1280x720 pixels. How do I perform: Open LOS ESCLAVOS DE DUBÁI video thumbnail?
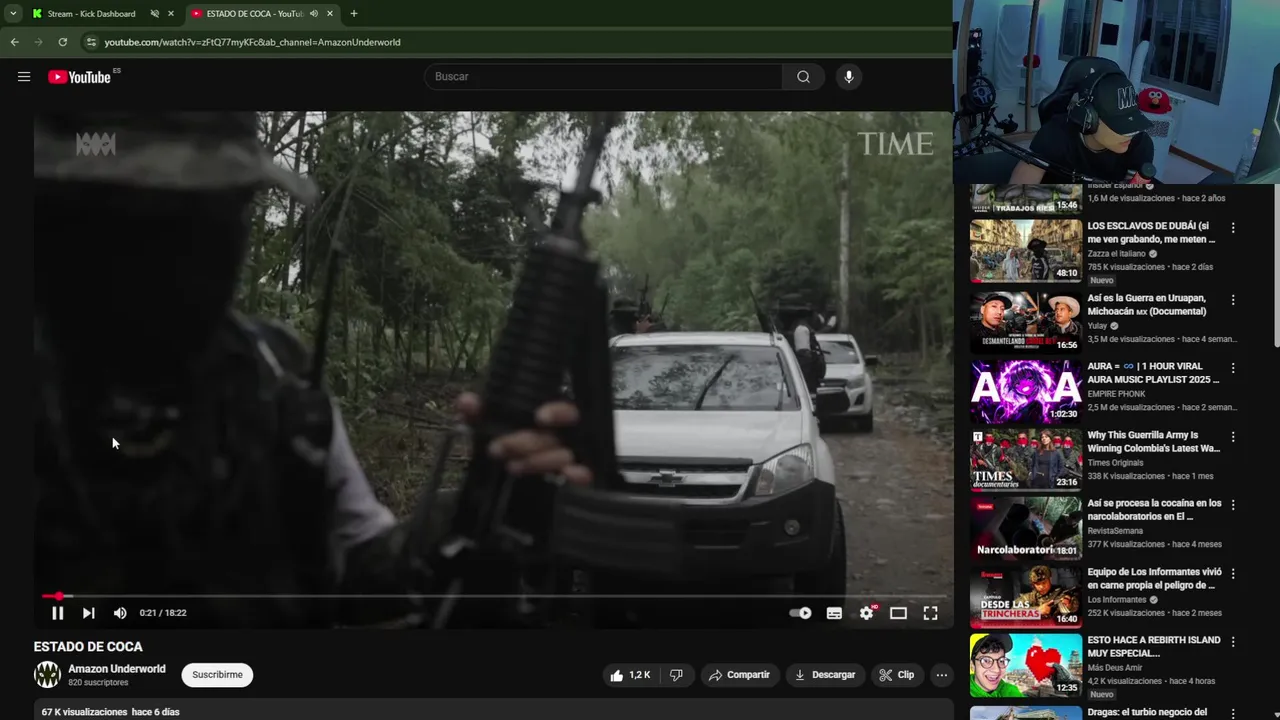[x=1026, y=251]
